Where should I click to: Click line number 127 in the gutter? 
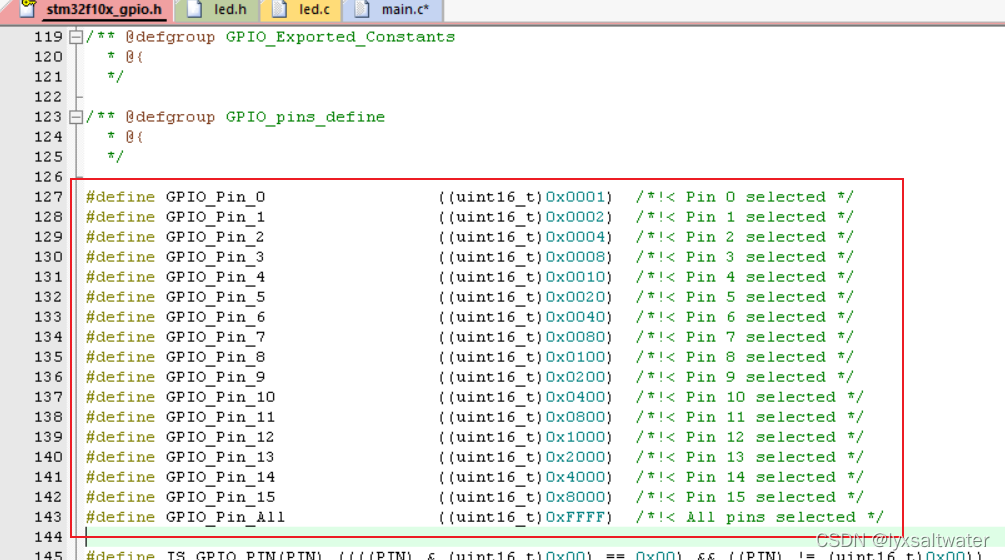tap(49, 197)
